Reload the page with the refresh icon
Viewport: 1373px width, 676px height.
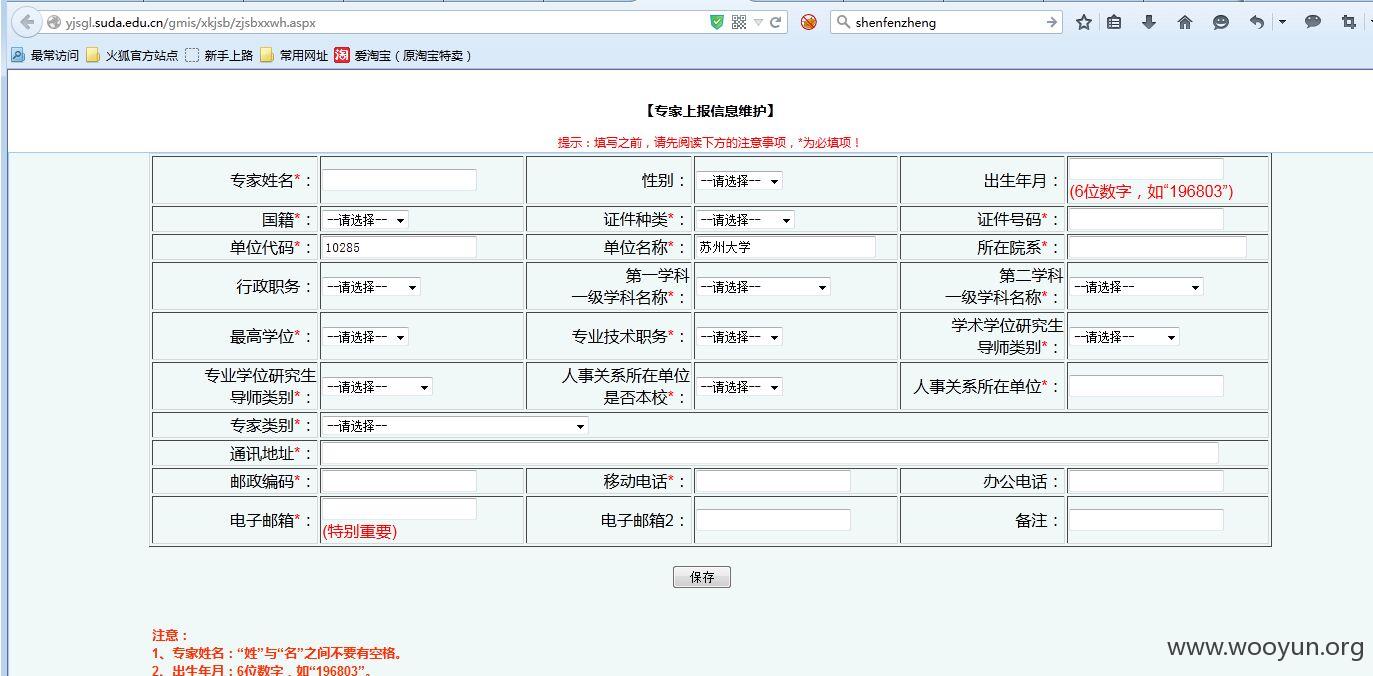click(x=775, y=22)
